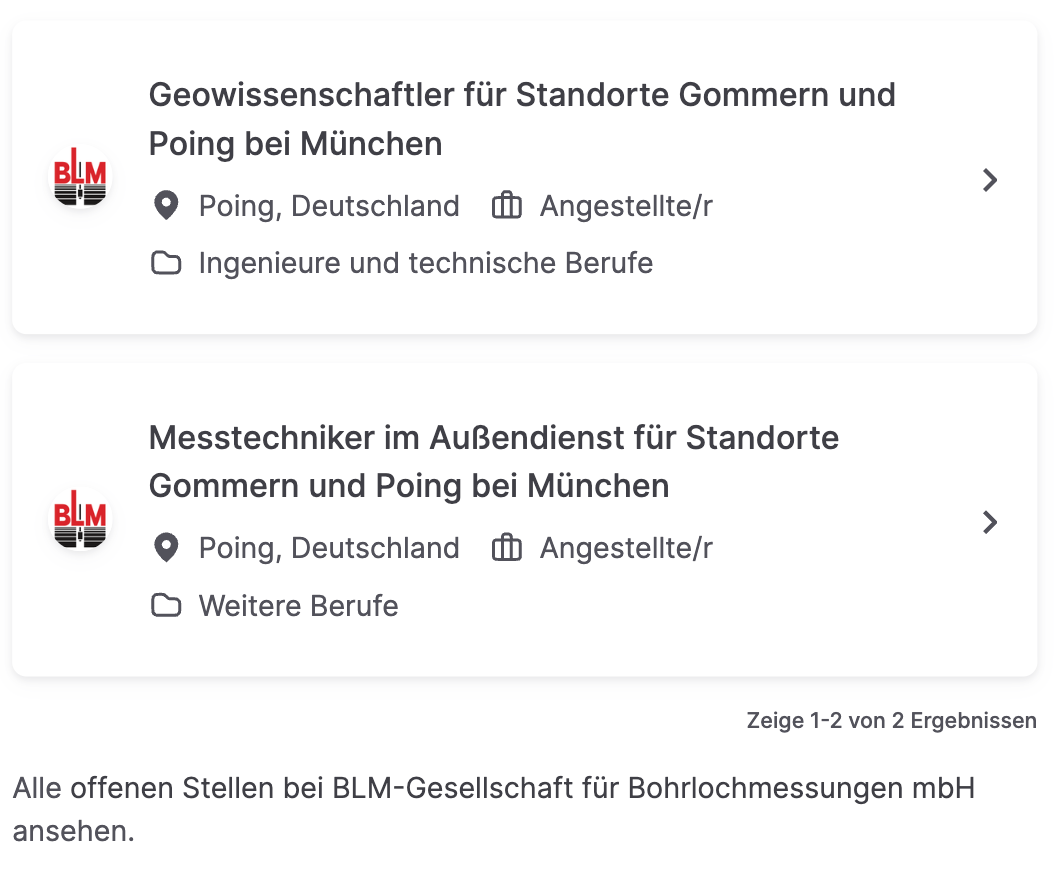The width and height of the screenshot is (1058, 872).
Task: Click location pin icon in Messtechniker card
Action: (x=166, y=548)
